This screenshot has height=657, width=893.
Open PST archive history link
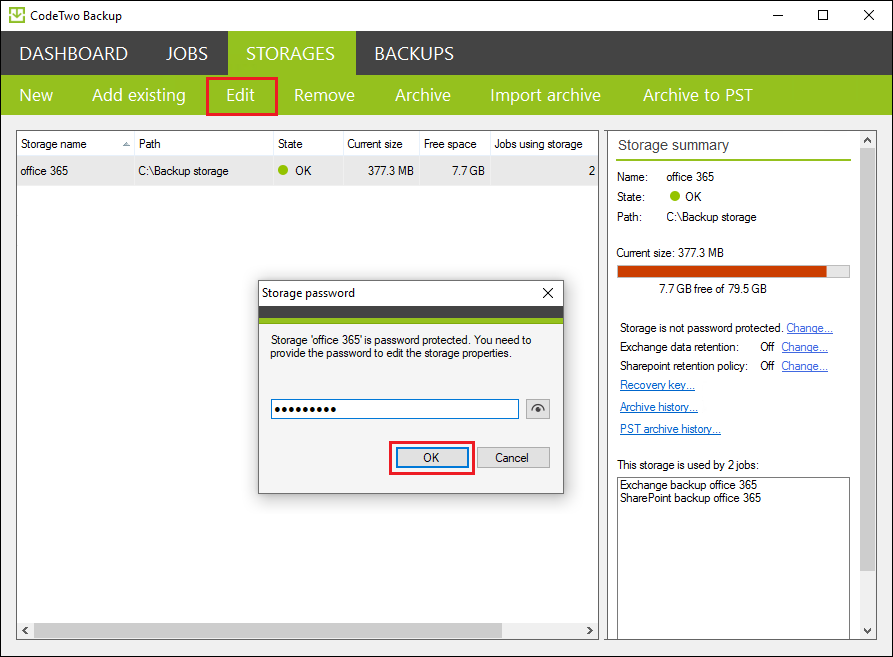670,429
